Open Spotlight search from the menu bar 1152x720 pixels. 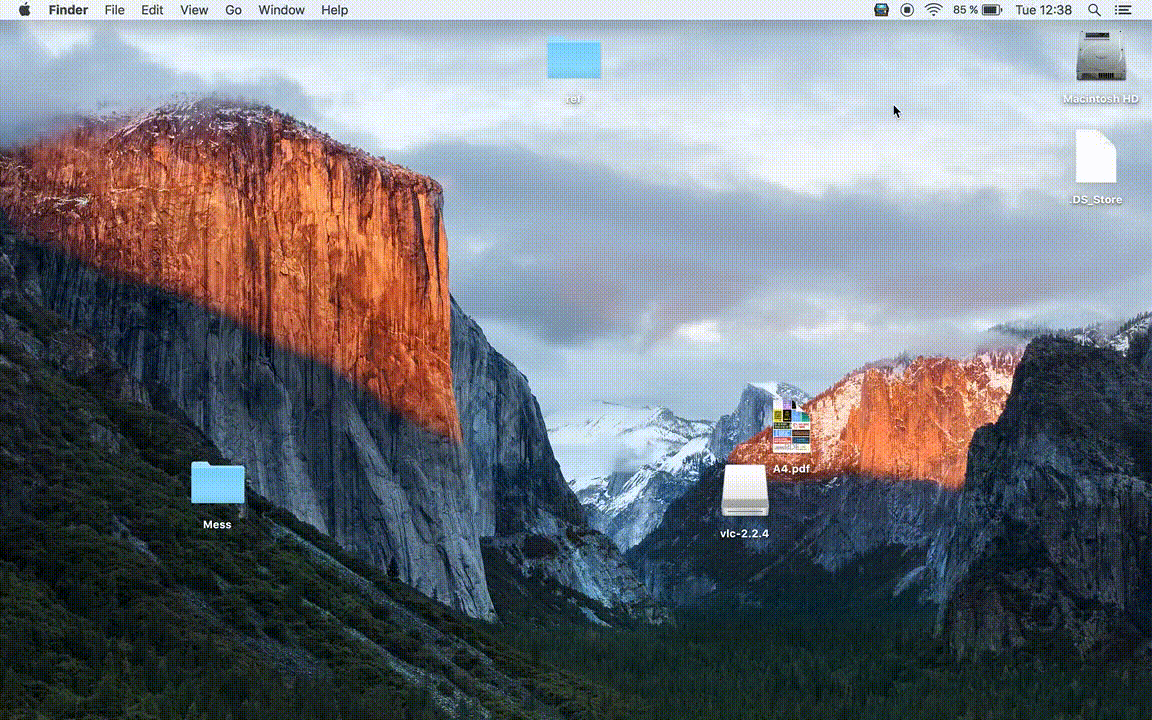[1094, 10]
